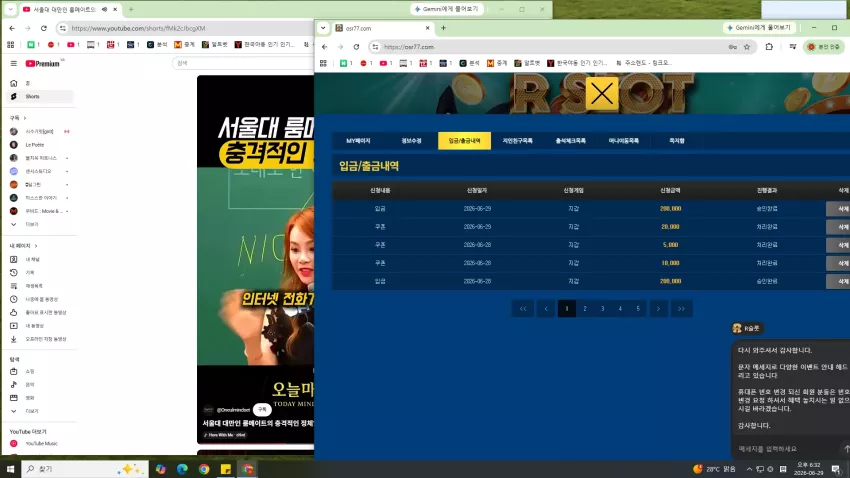Open Liked videos in YouTube sidebar
This screenshot has width=850, height=478.
pos(39,312)
